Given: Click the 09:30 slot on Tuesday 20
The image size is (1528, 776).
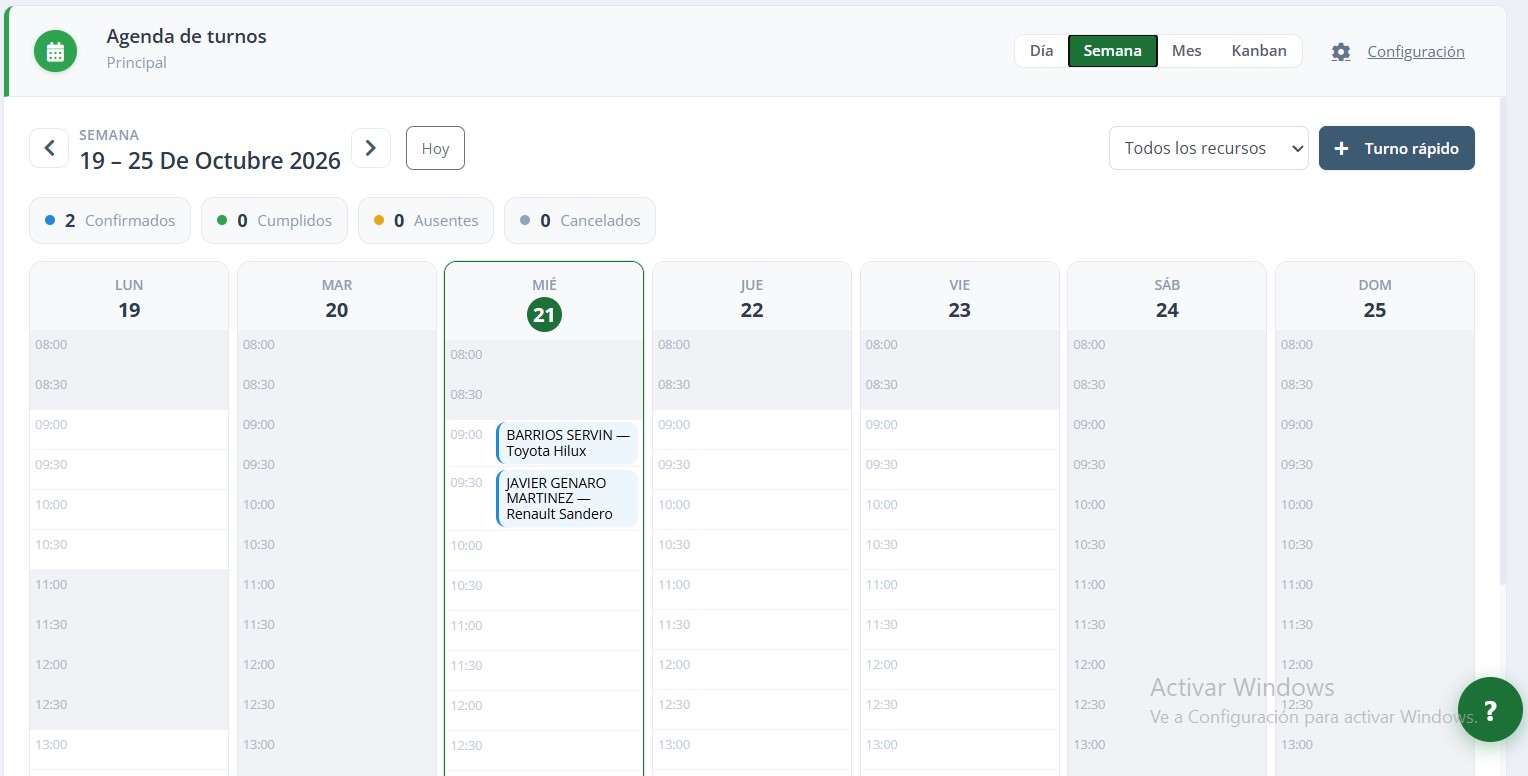Looking at the screenshot, I should [x=337, y=470].
